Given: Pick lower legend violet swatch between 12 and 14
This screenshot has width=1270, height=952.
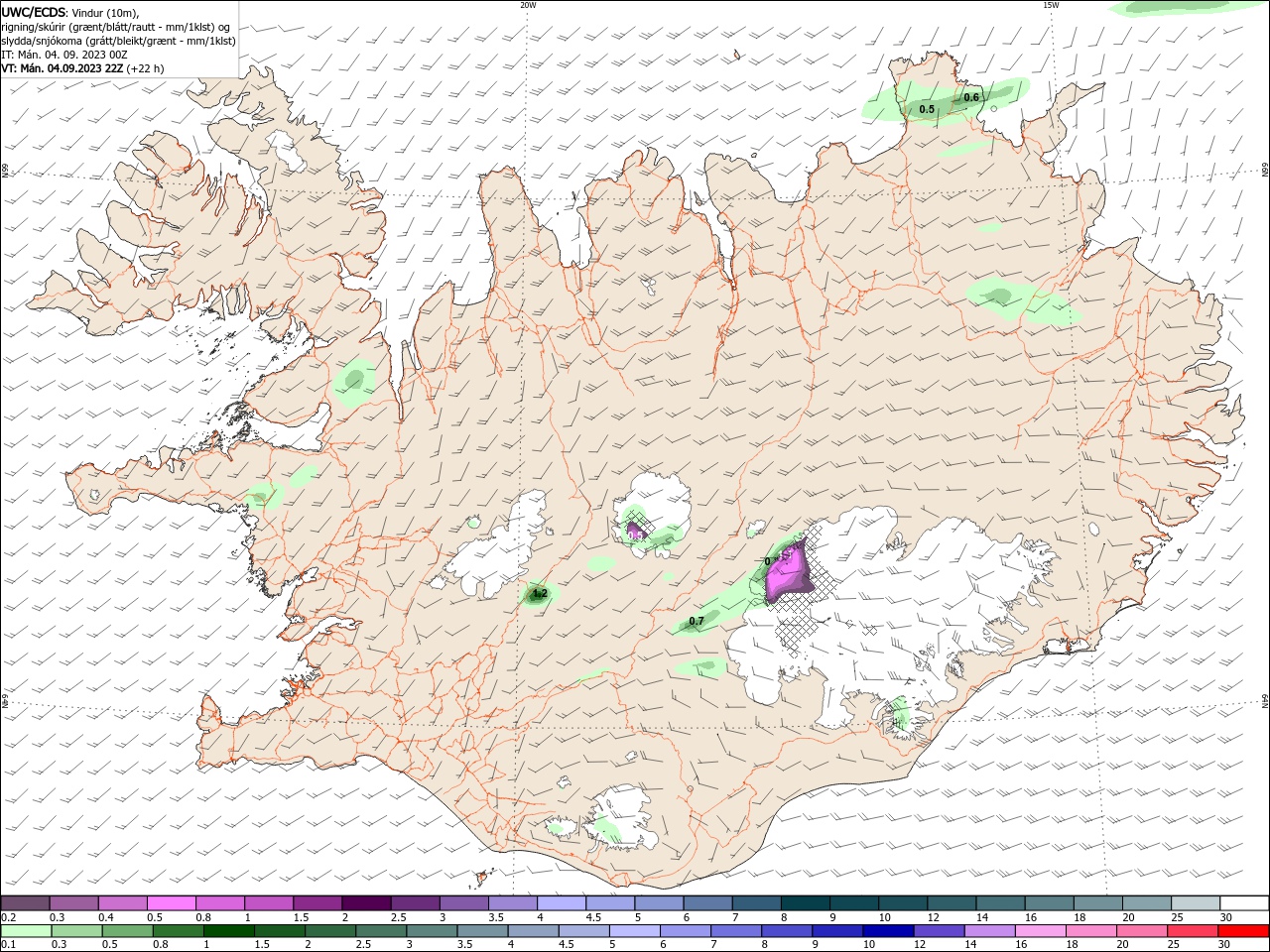Looking at the screenshot, I should [x=939, y=931].
